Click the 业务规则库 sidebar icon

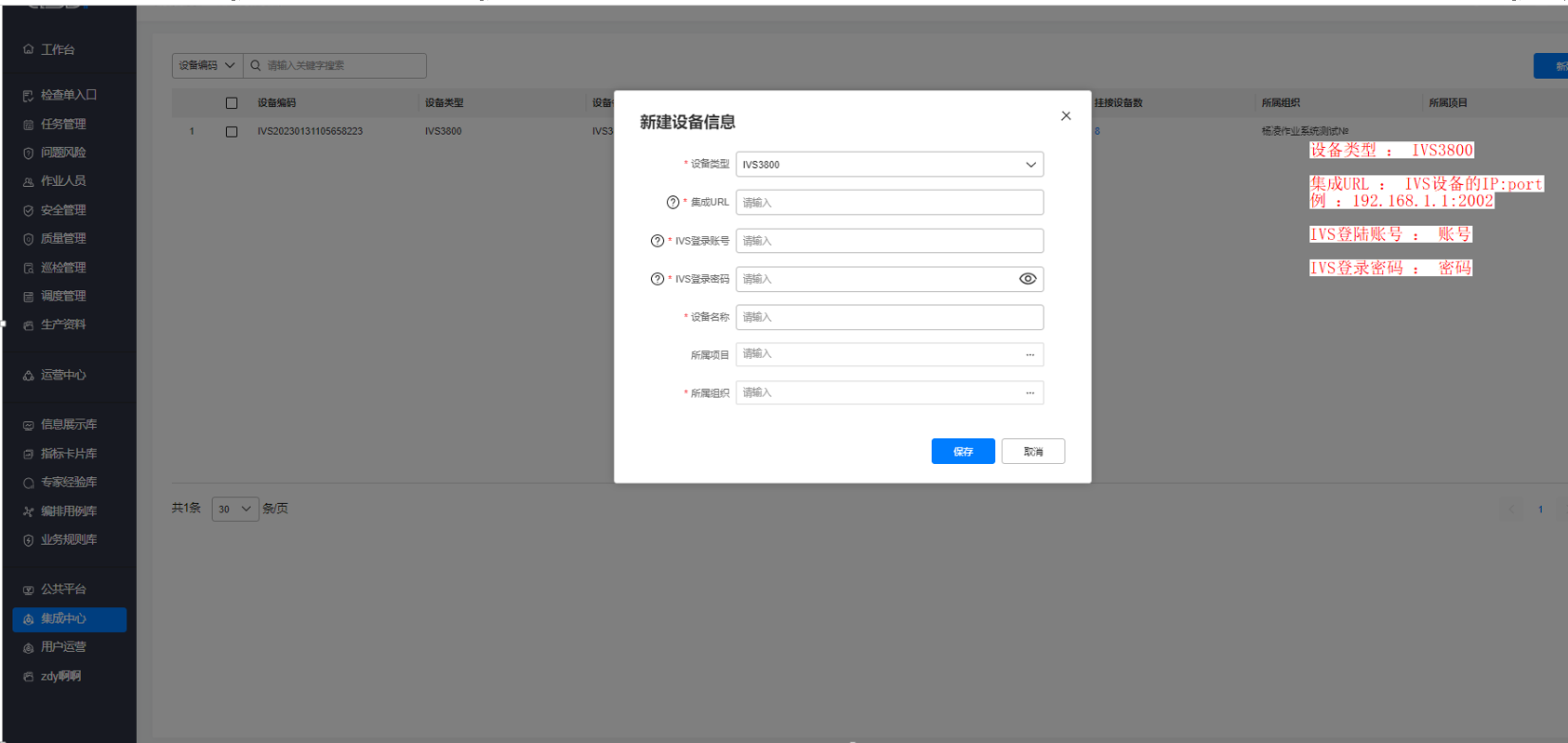pos(28,540)
